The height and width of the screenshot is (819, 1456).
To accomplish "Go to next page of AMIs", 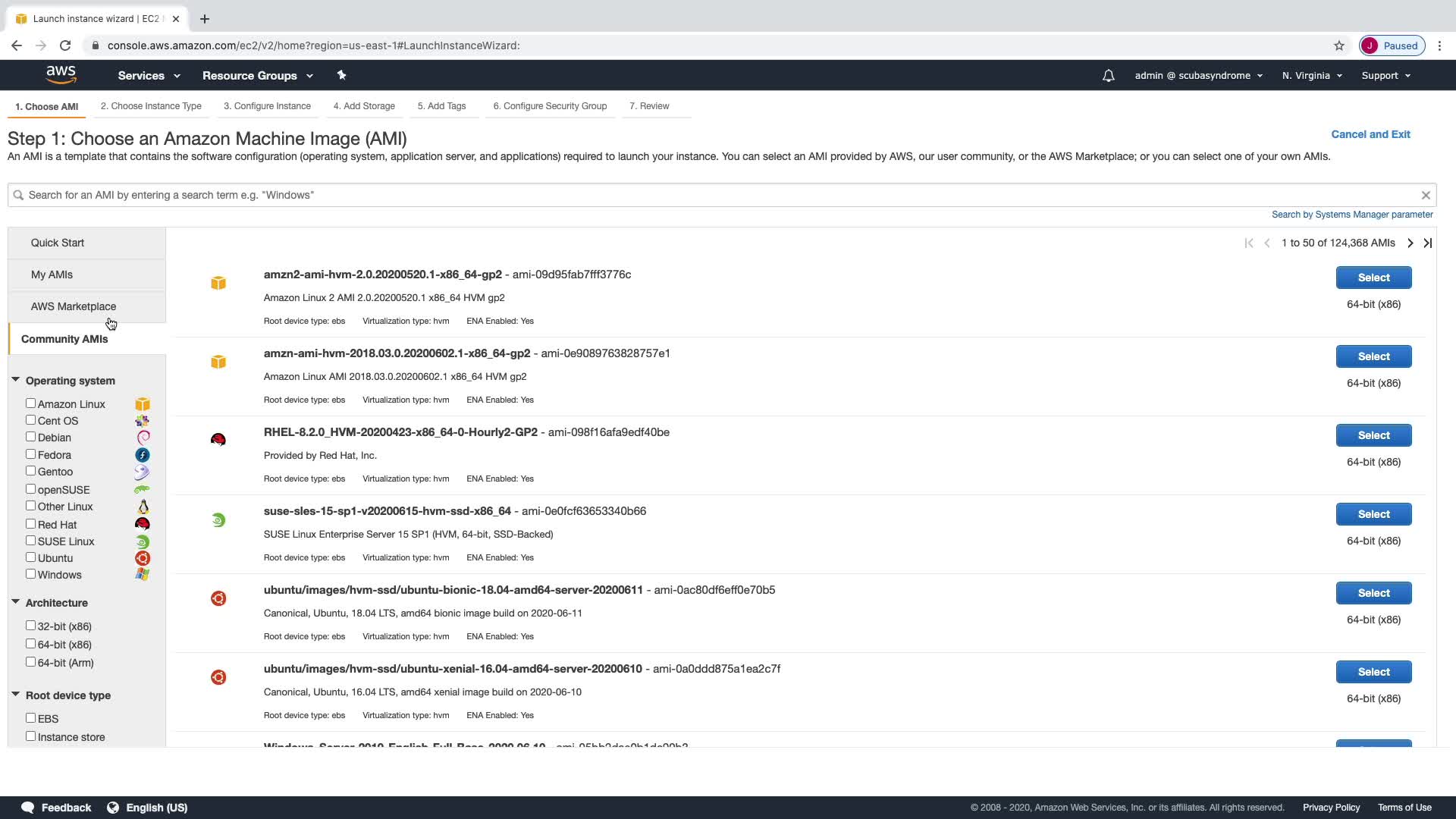I will point(1410,243).
